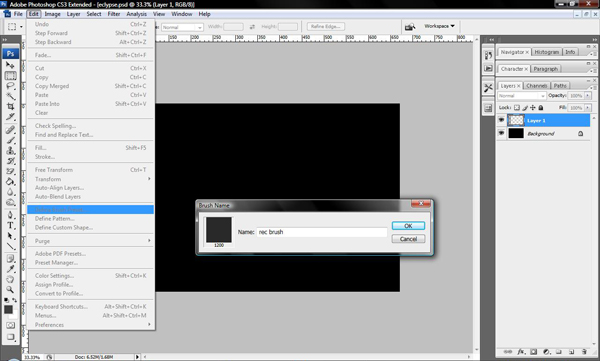
Task: Open layer blend mode Normal dropdown
Action: click(x=522, y=96)
